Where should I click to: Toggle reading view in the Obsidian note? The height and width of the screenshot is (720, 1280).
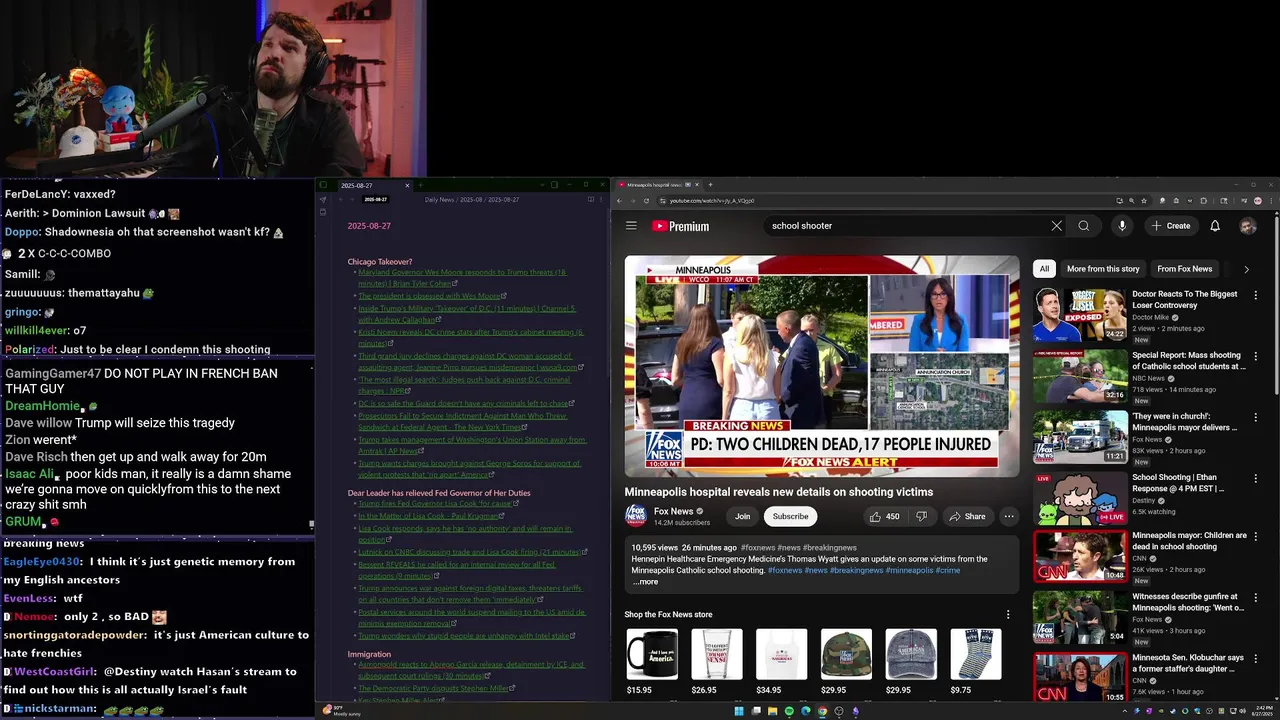click(x=590, y=200)
